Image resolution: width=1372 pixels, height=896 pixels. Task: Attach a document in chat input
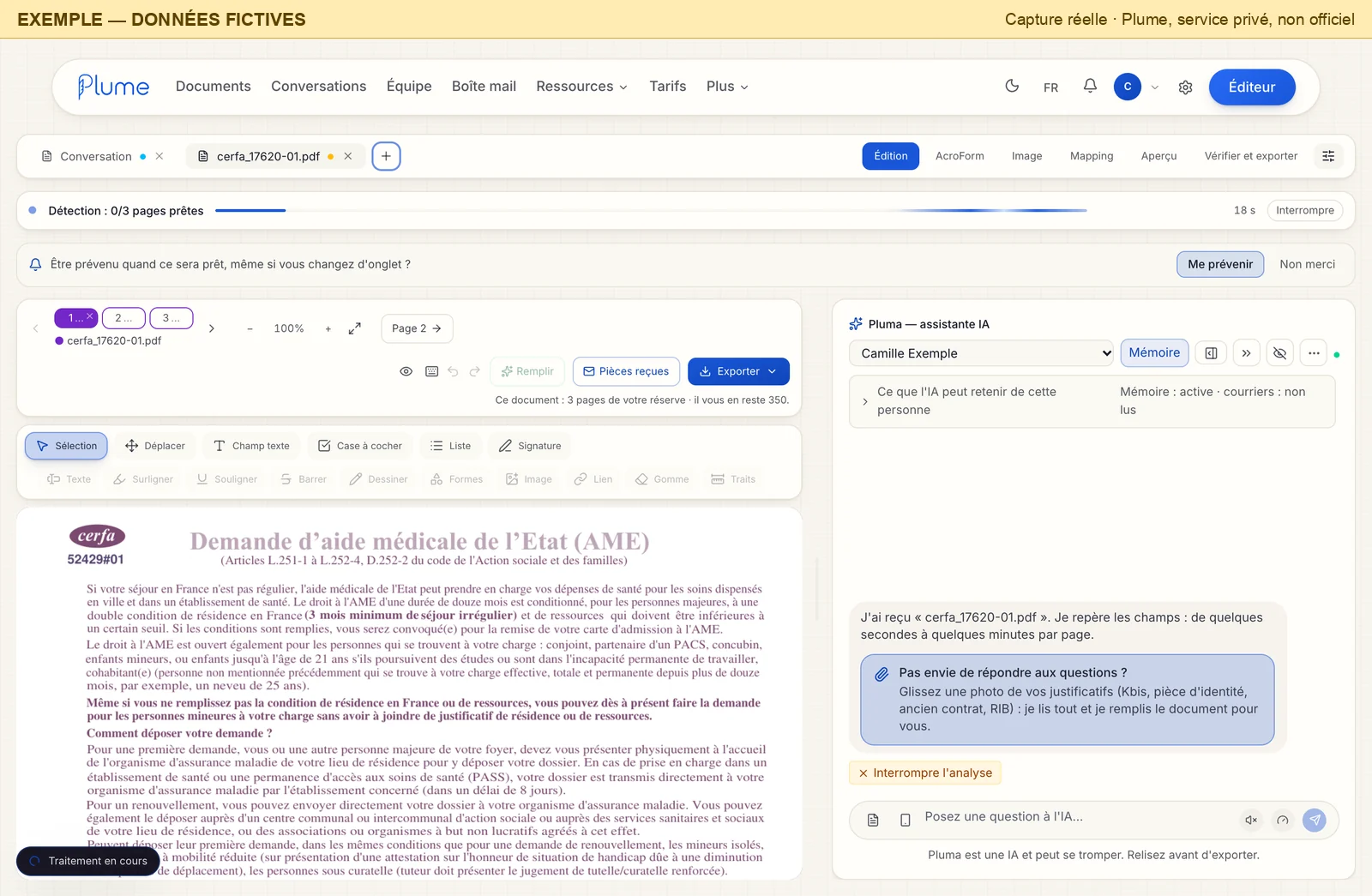(x=873, y=821)
